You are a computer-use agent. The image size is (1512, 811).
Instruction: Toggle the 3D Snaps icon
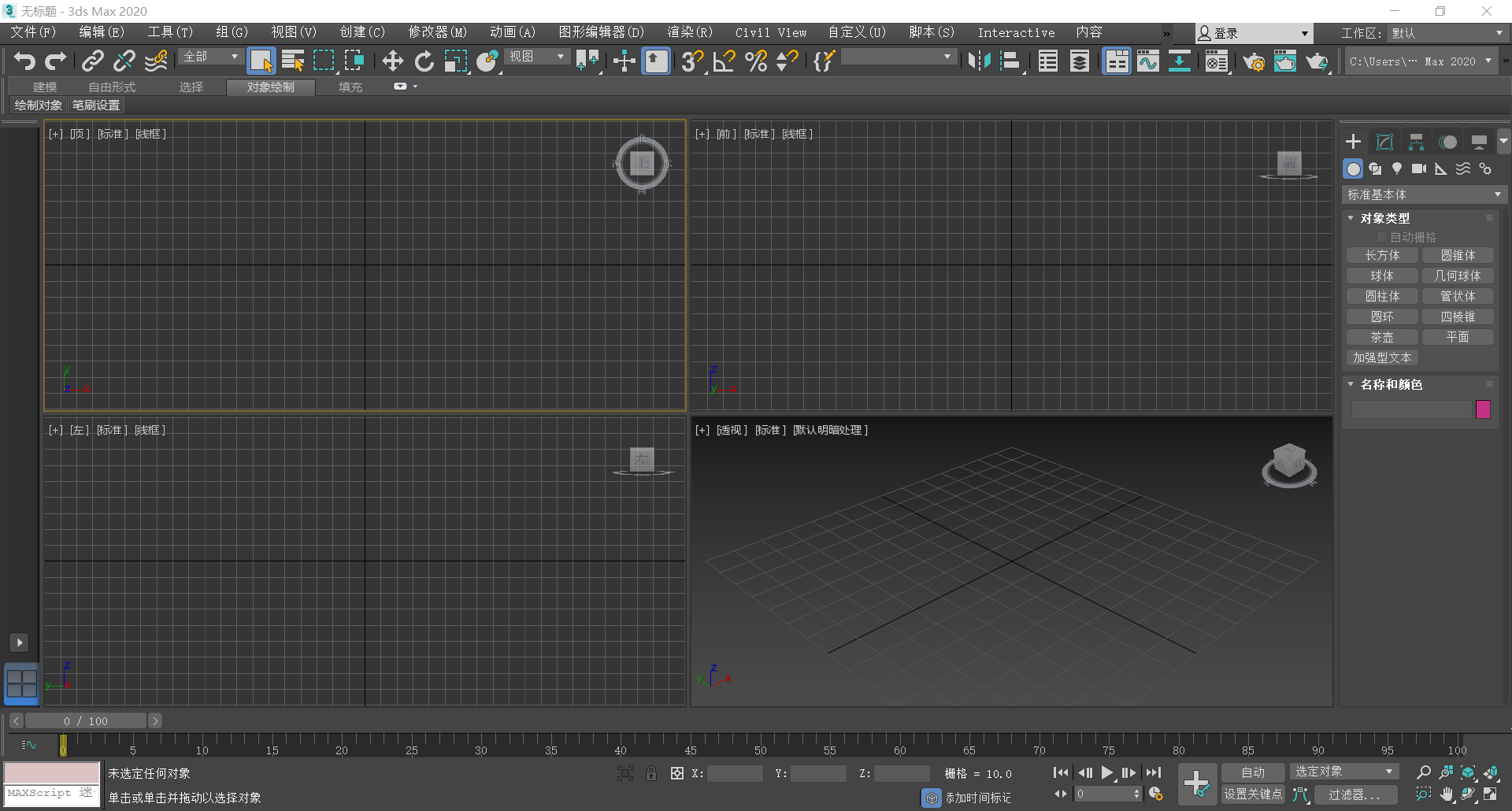pyautogui.click(x=692, y=61)
